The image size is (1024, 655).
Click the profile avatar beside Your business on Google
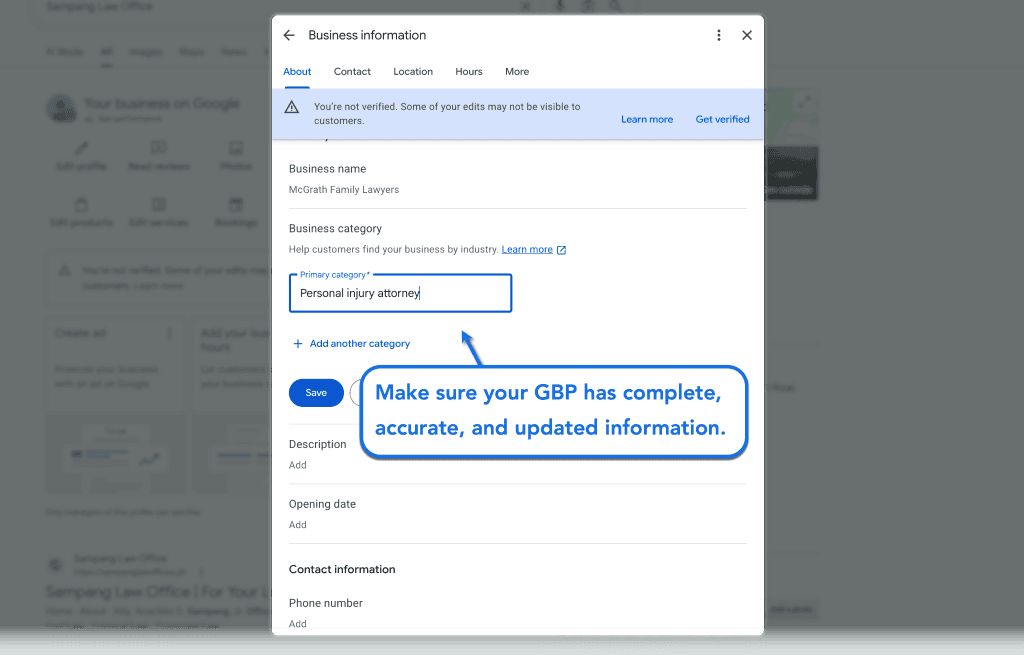pos(61,108)
